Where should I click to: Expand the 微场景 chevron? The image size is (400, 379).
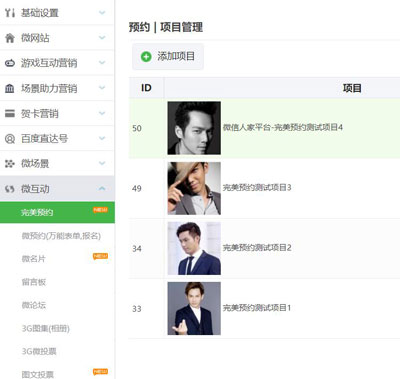(102, 163)
